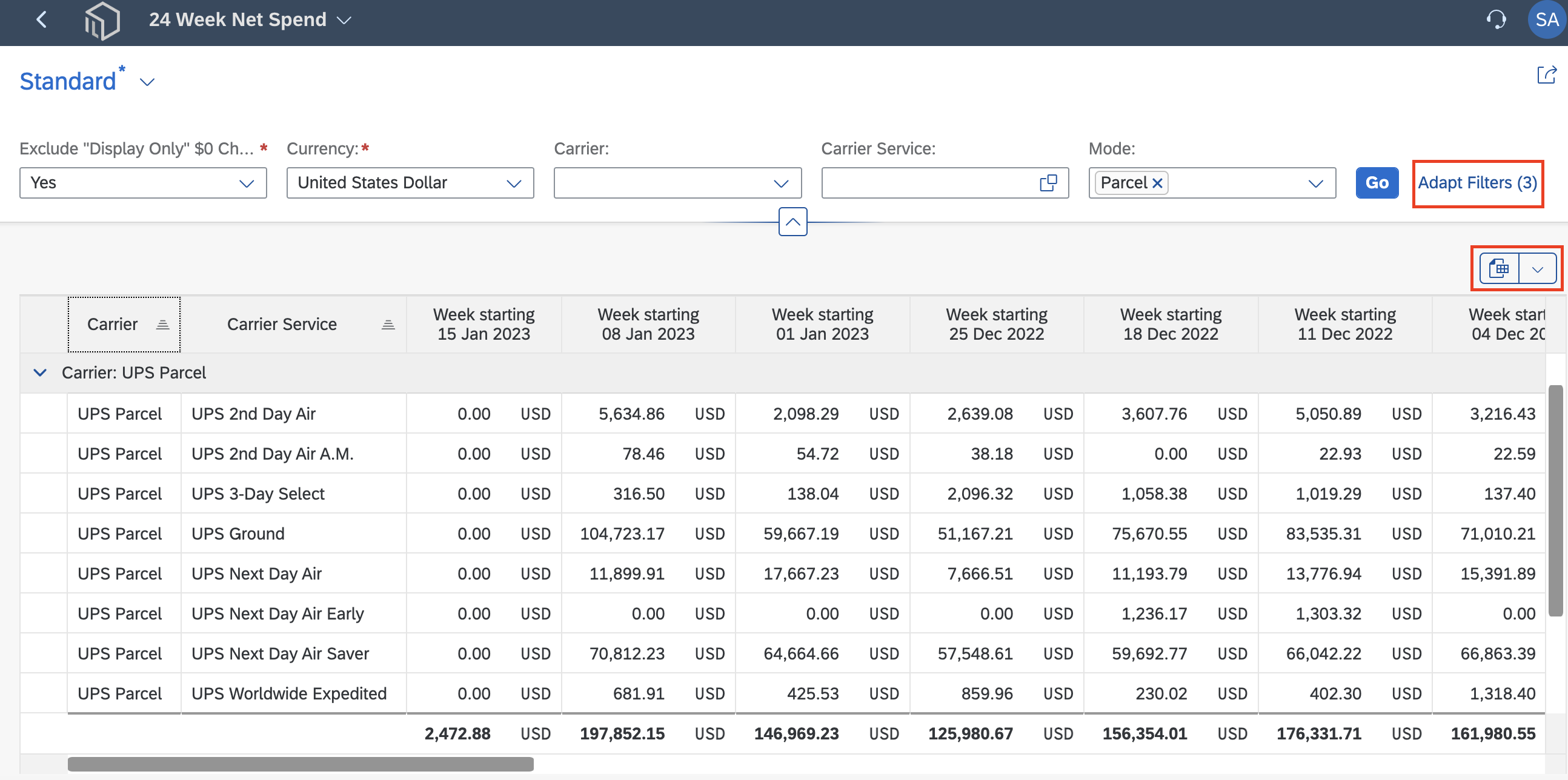The height and width of the screenshot is (780, 1568).
Task: Open the SA user avatar menu
Action: click(1547, 20)
